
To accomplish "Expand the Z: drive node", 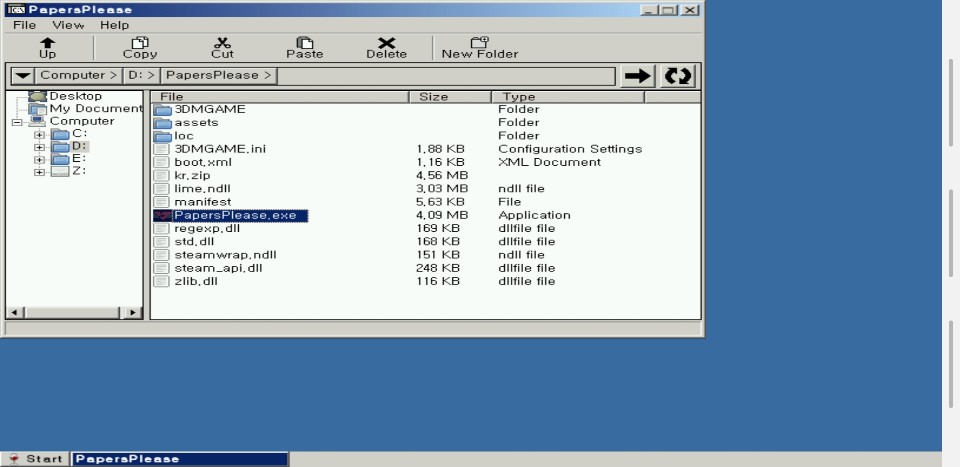I will click(x=39, y=172).
